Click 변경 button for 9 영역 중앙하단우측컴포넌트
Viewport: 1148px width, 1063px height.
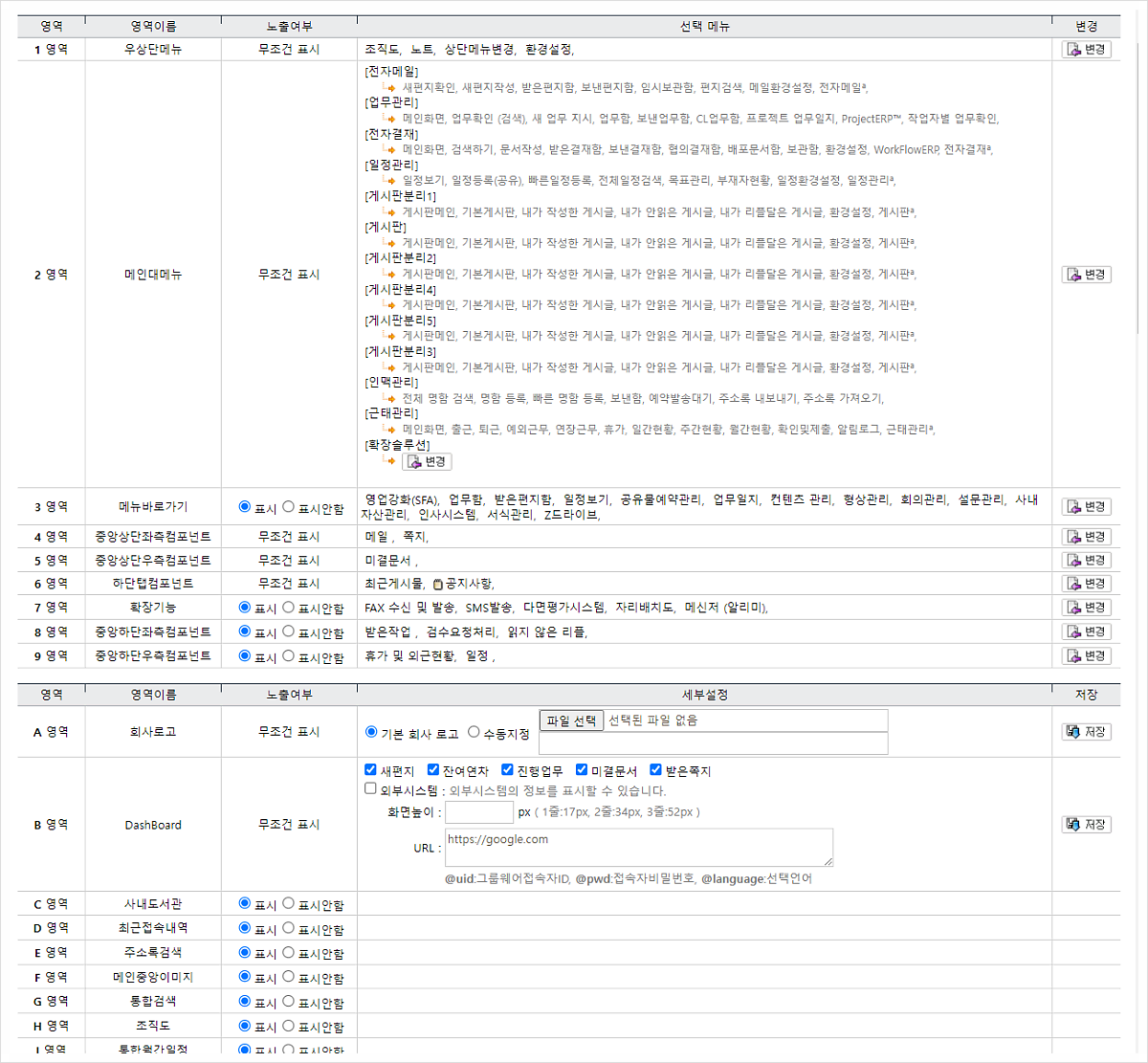tap(1087, 655)
